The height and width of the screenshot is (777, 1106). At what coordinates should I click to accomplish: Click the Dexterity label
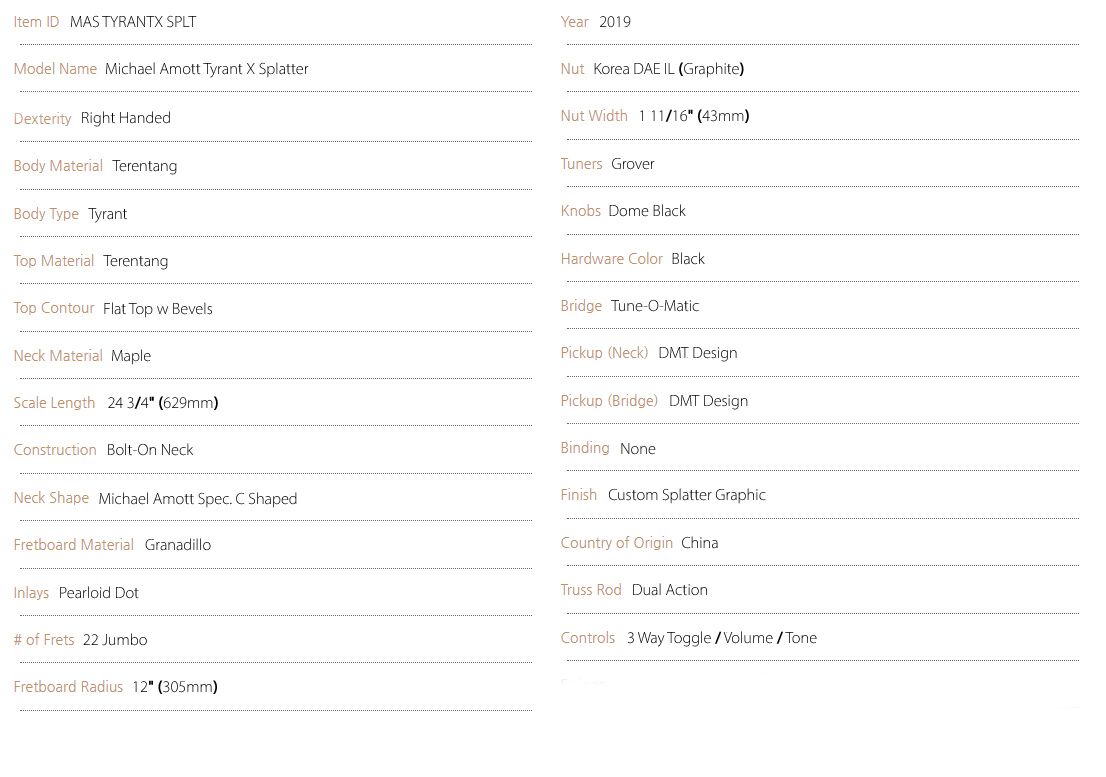(42, 118)
